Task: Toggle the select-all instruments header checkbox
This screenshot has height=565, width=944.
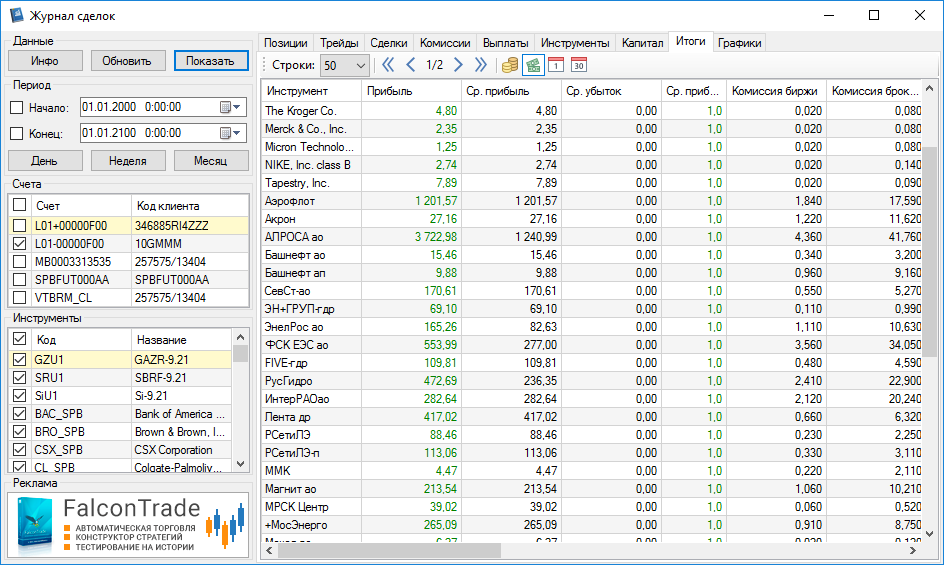Action: coord(19,339)
